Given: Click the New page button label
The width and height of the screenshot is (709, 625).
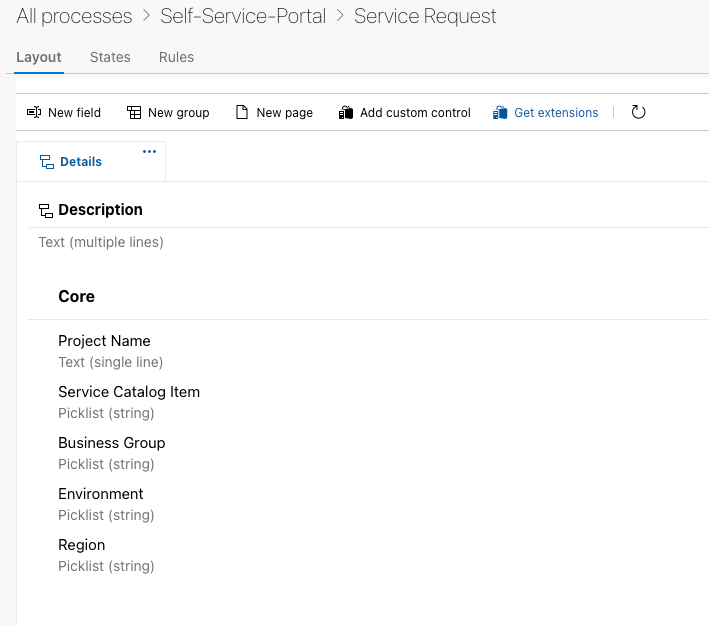Looking at the screenshot, I should 284,112.
